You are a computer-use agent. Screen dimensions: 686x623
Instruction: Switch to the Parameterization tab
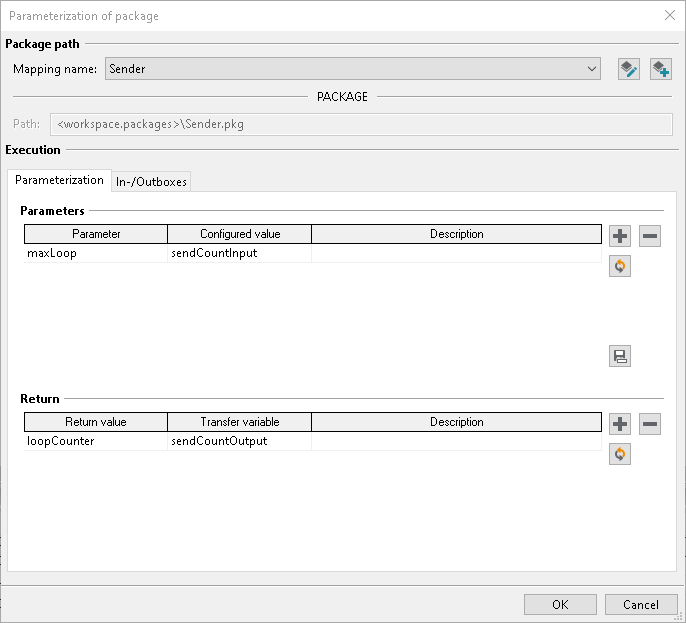coord(59,180)
